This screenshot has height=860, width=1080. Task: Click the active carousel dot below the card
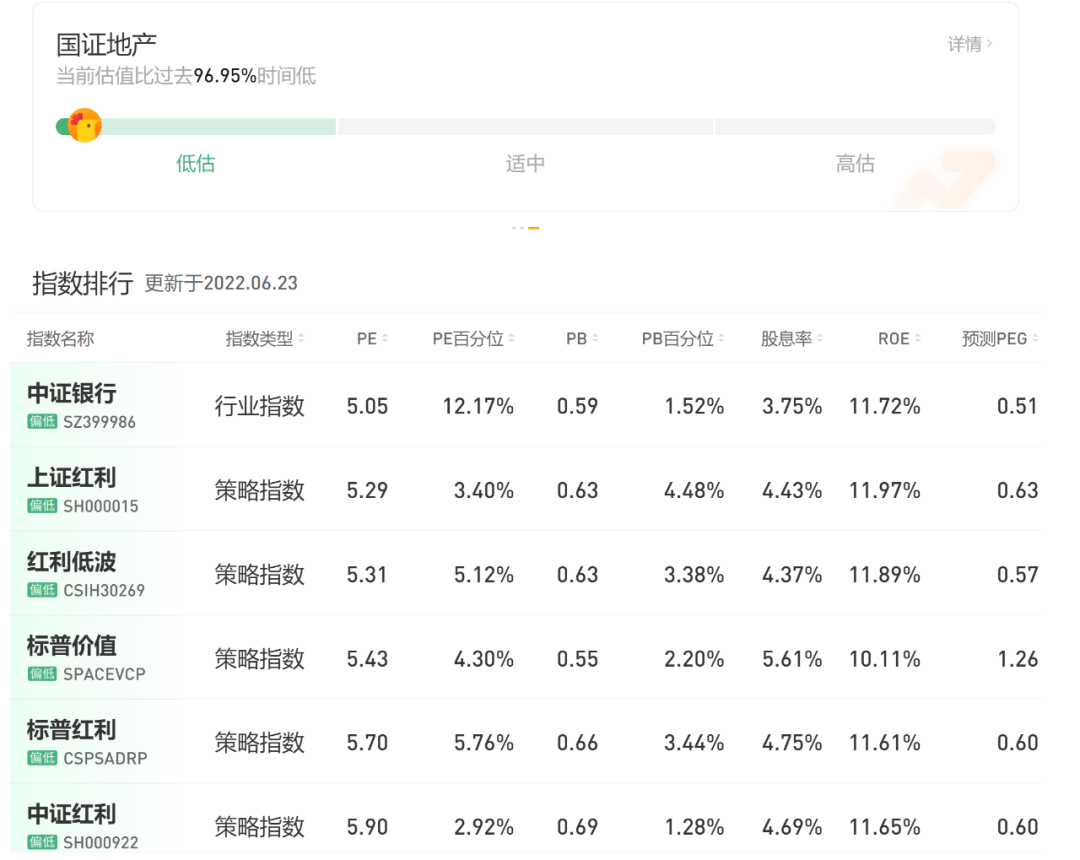coord(532,228)
